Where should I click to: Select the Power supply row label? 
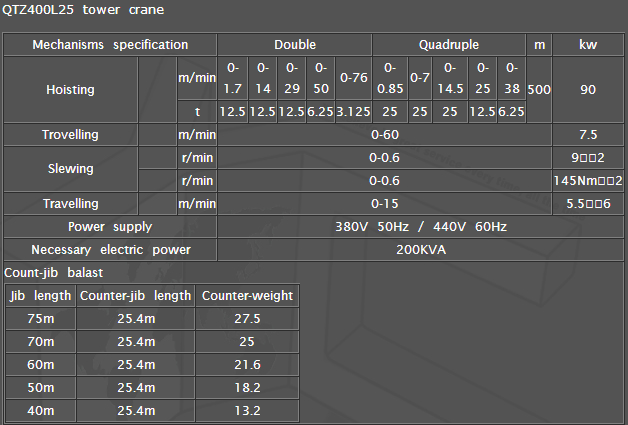click(x=110, y=227)
